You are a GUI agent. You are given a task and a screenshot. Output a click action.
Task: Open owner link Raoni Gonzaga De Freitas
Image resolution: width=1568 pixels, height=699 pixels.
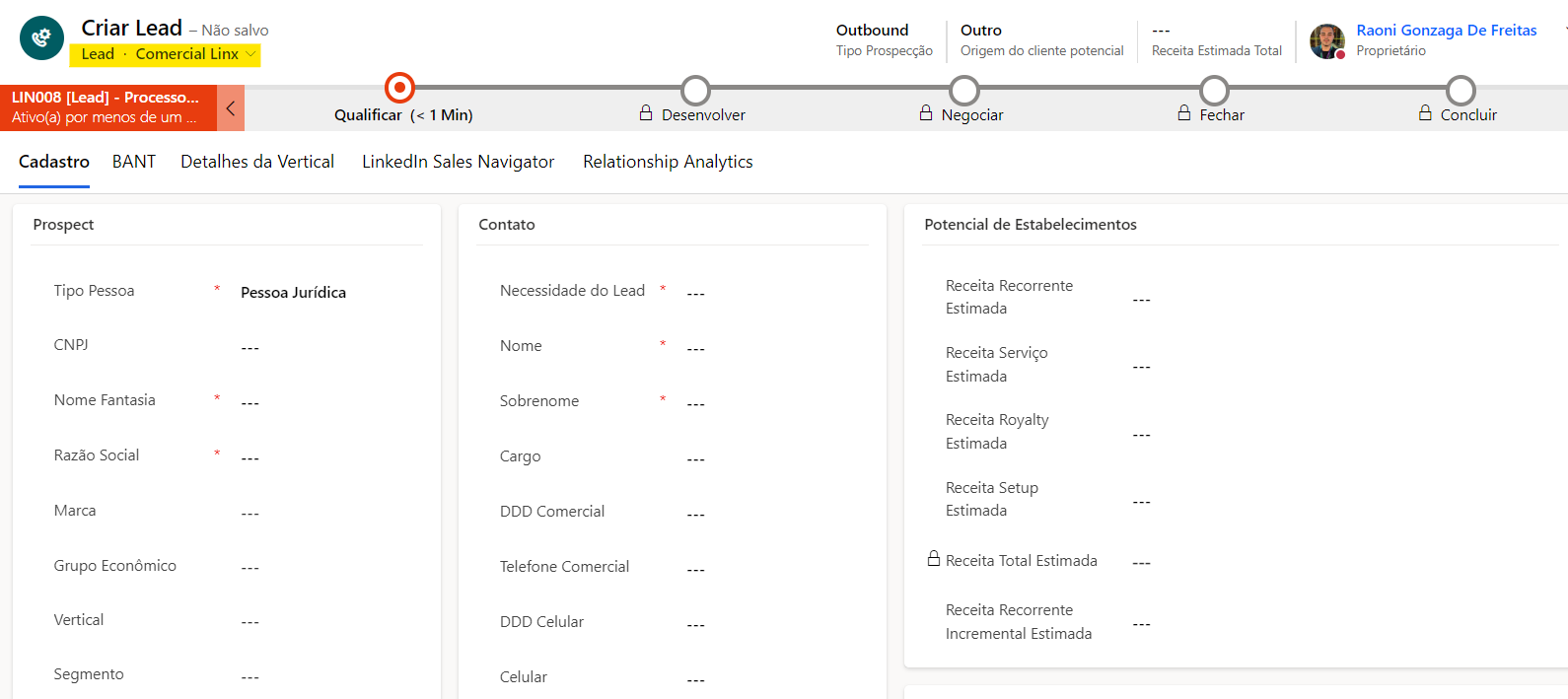pyautogui.click(x=1446, y=31)
